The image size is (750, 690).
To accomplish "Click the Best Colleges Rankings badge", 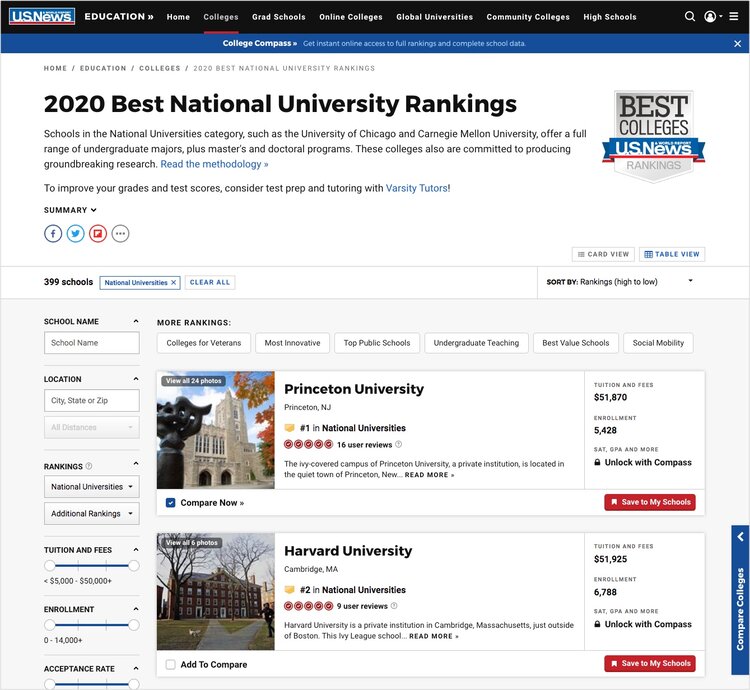I will (x=653, y=137).
